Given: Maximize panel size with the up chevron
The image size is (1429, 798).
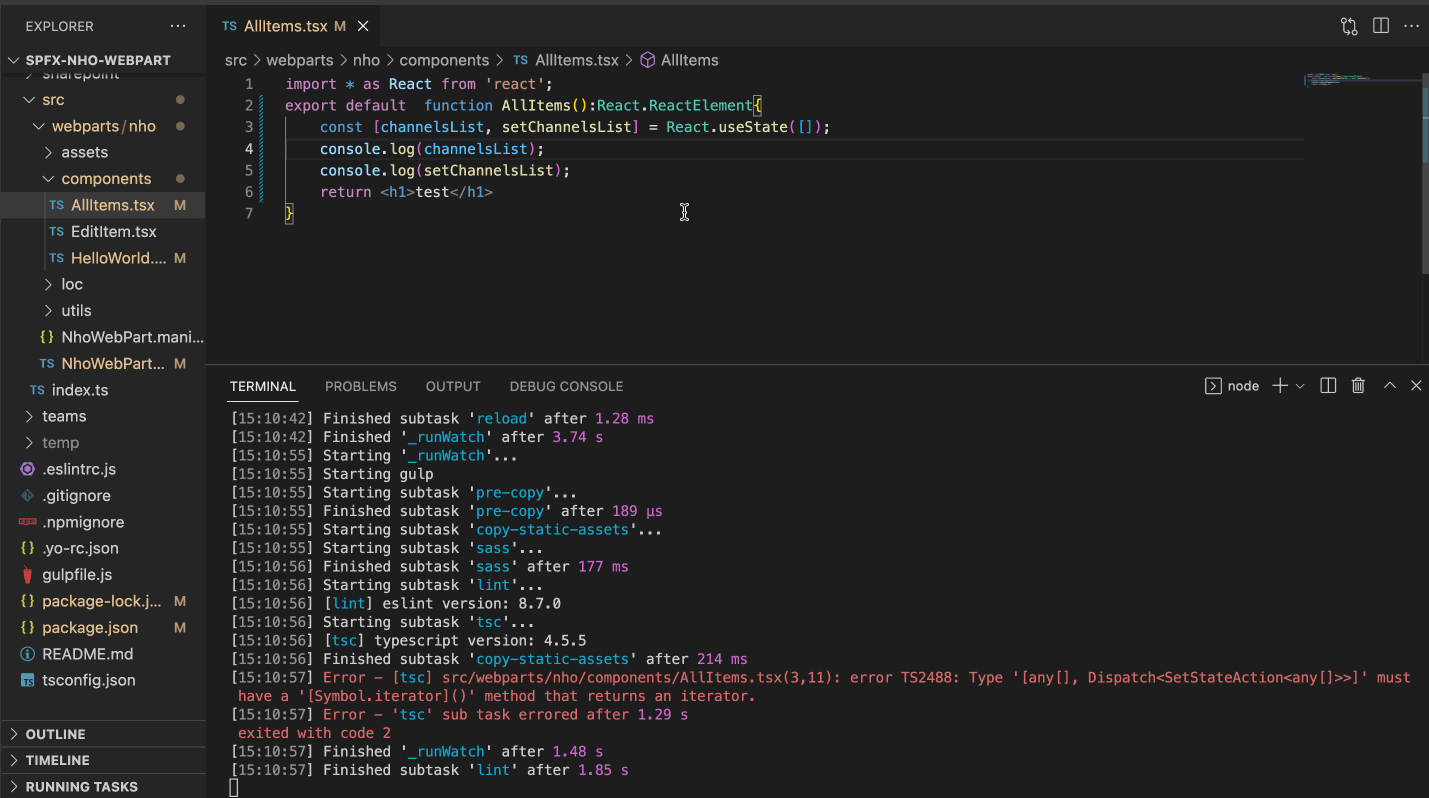Looking at the screenshot, I should (x=1389, y=386).
